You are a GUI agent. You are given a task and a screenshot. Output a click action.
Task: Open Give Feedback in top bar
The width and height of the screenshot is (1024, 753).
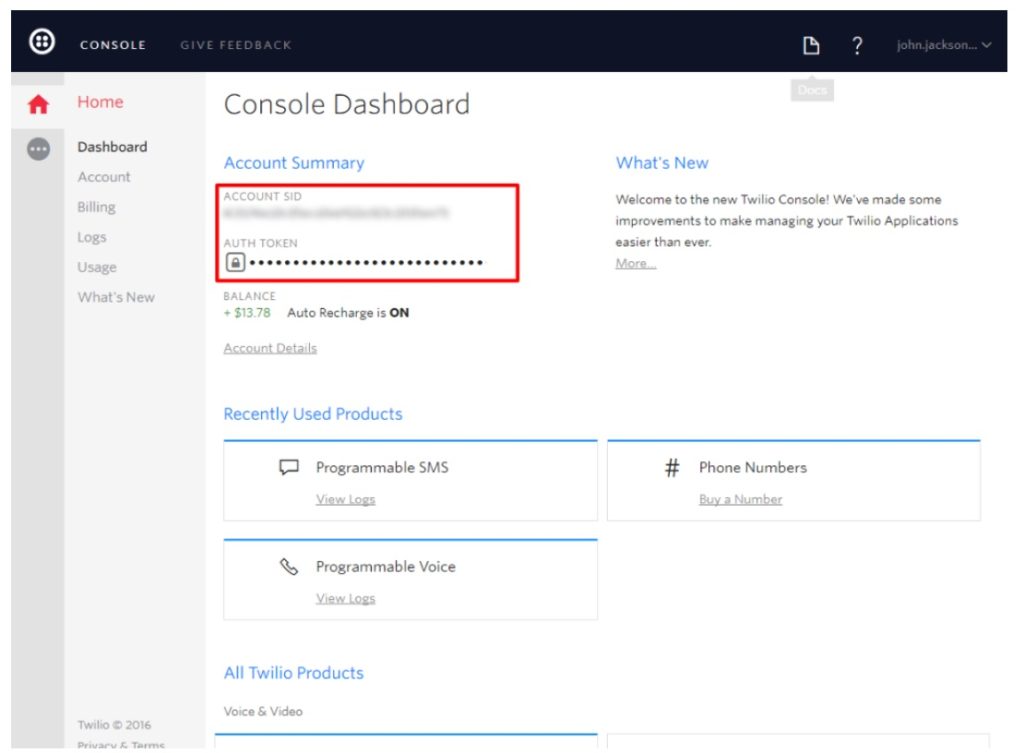click(236, 45)
